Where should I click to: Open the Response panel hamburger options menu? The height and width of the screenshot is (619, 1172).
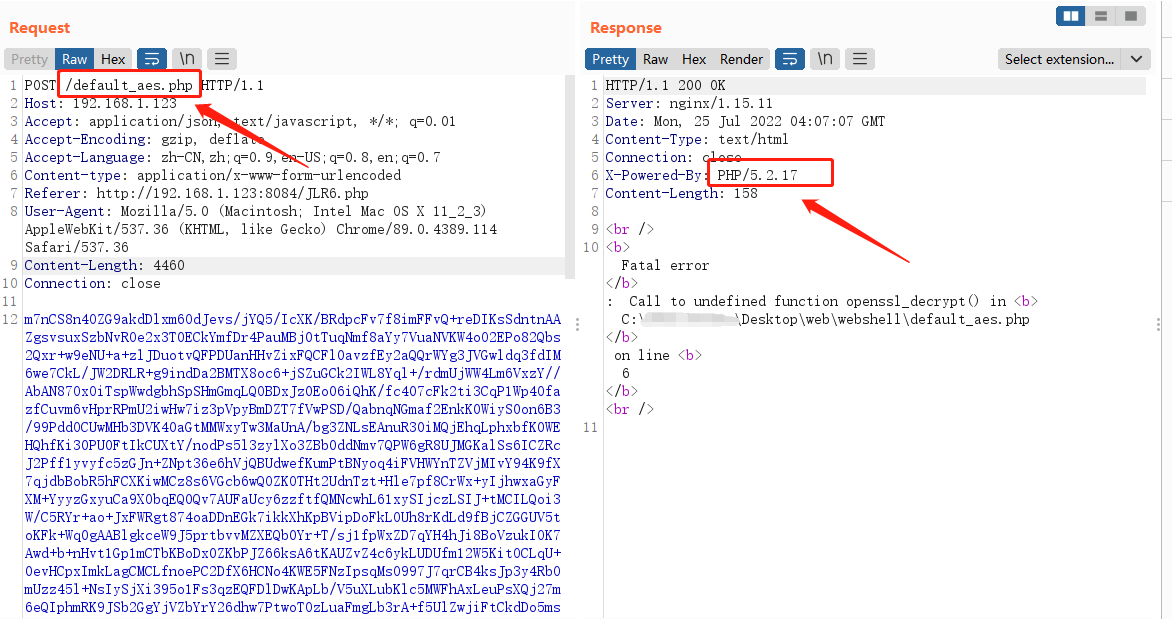860,59
